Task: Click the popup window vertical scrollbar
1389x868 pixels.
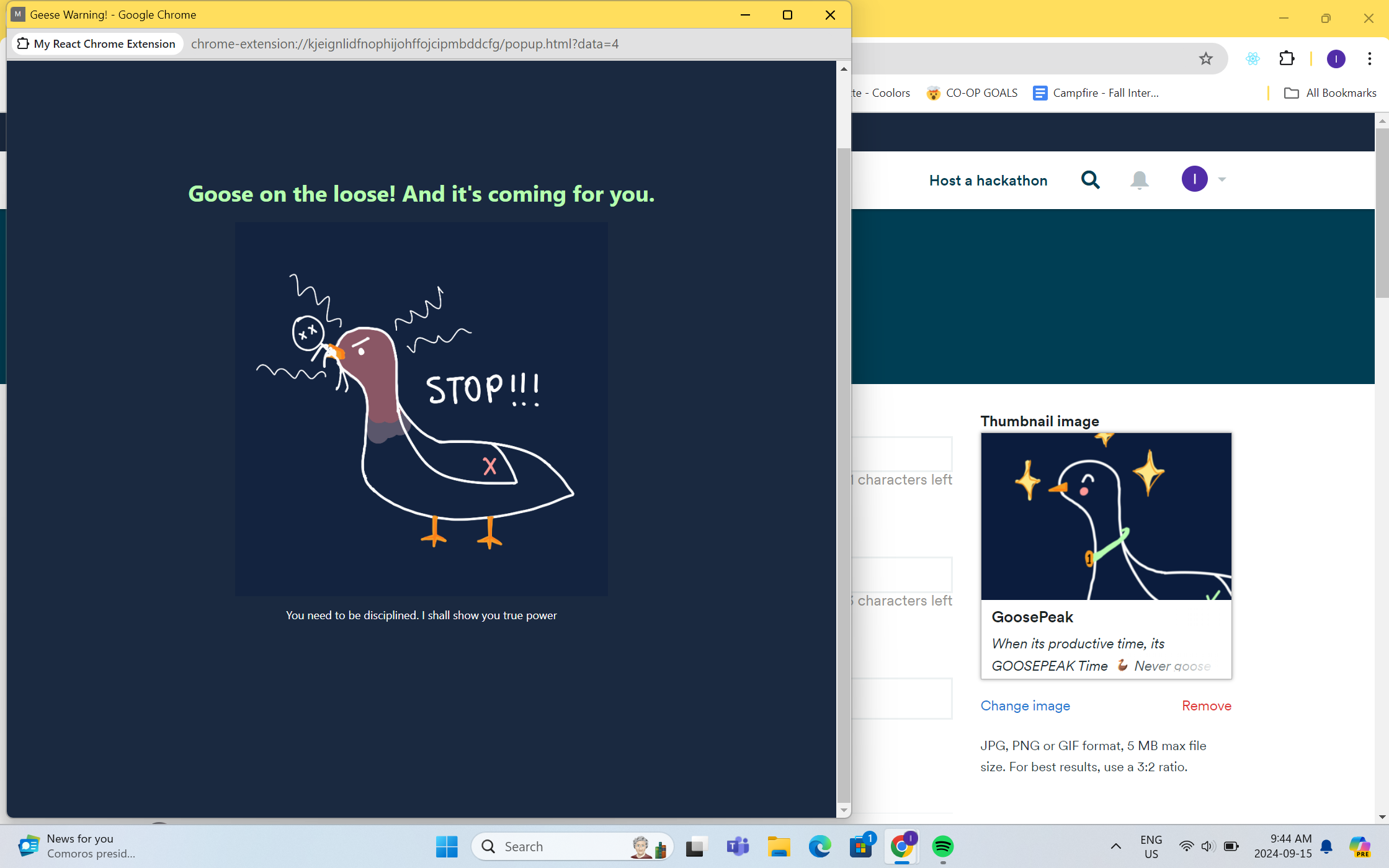Action: (x=843, y=472)
